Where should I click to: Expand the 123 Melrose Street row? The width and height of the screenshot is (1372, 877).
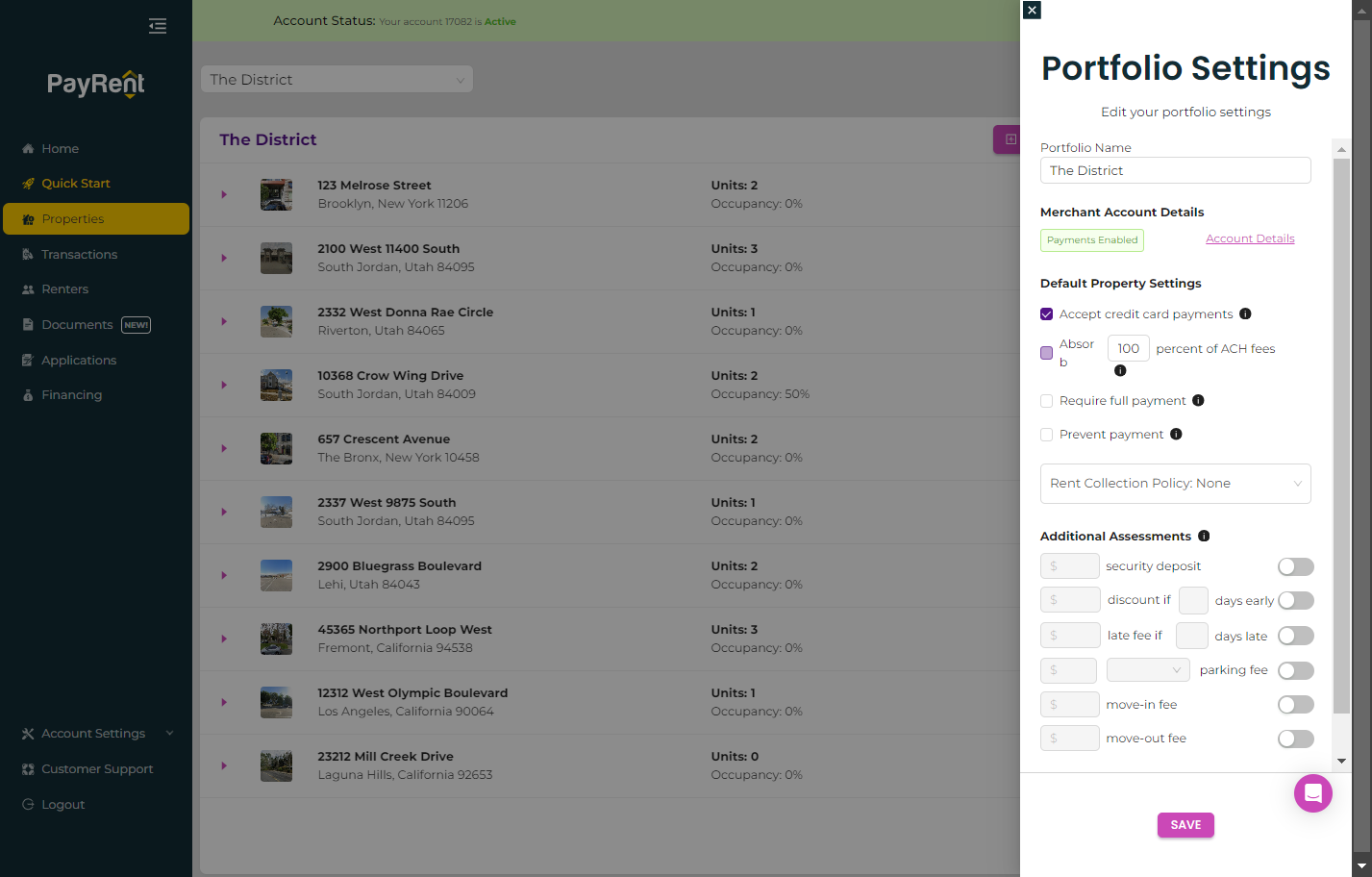(224, 194)
